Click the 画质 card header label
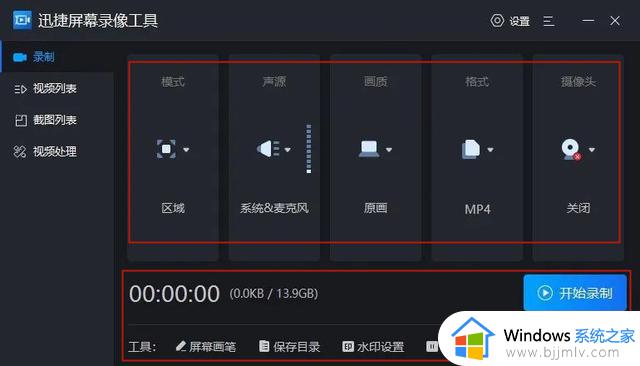The image size is (640, 366). point(376,82)
